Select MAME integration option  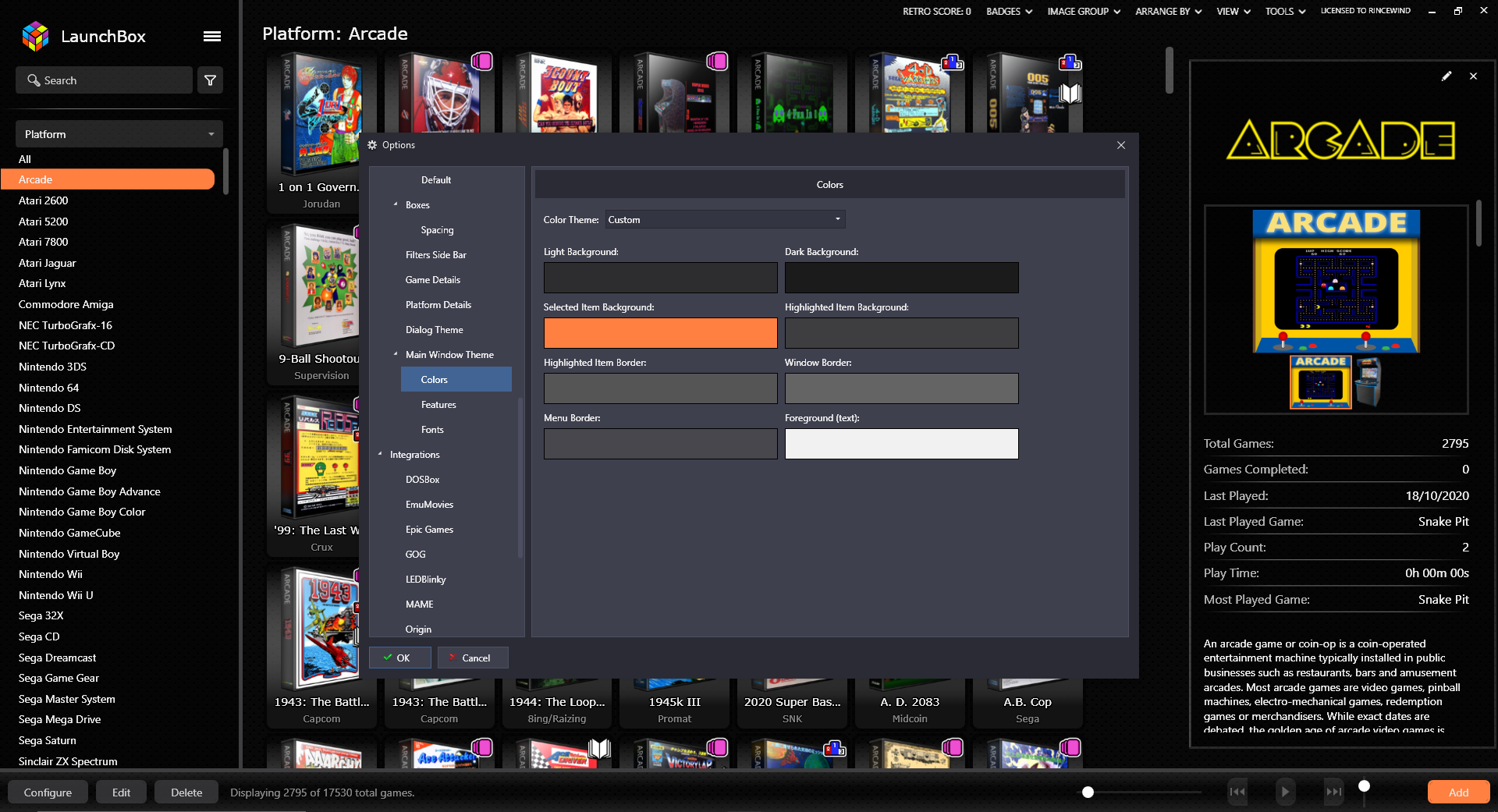coord(419,605)
